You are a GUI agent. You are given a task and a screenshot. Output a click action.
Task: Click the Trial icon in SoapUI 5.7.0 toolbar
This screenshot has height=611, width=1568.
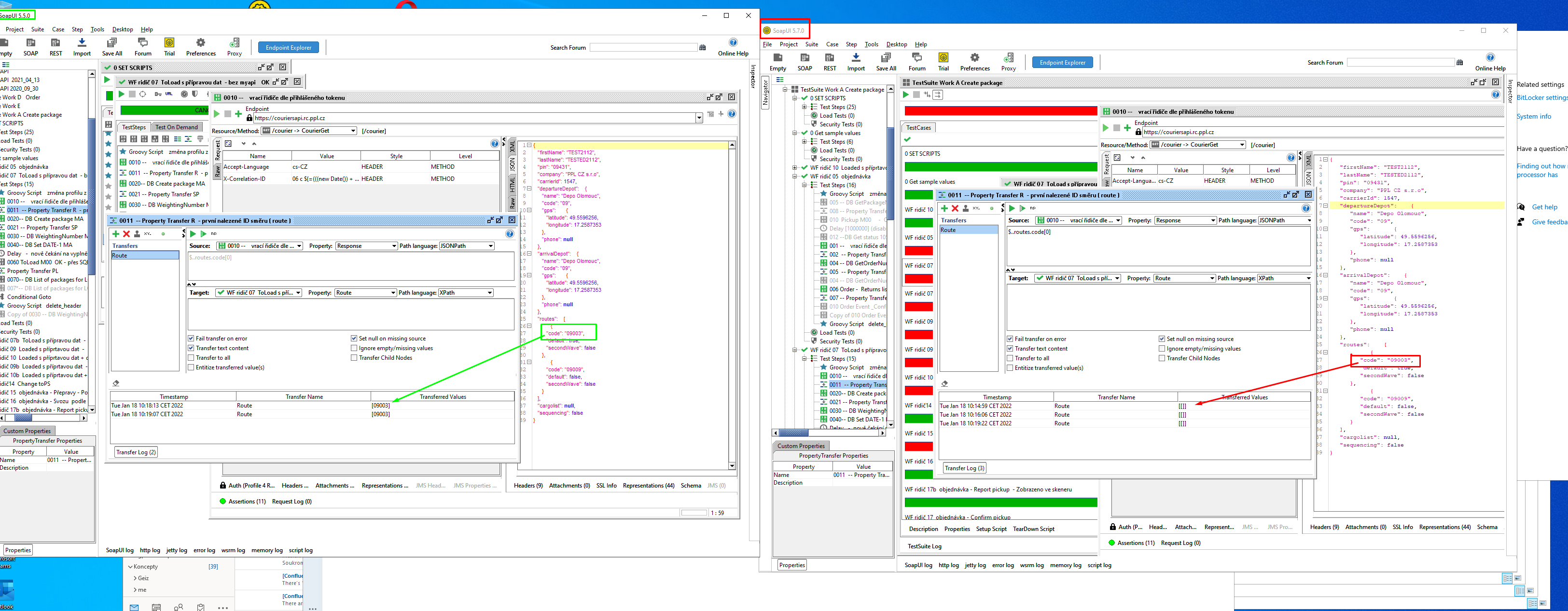[943, 58]
